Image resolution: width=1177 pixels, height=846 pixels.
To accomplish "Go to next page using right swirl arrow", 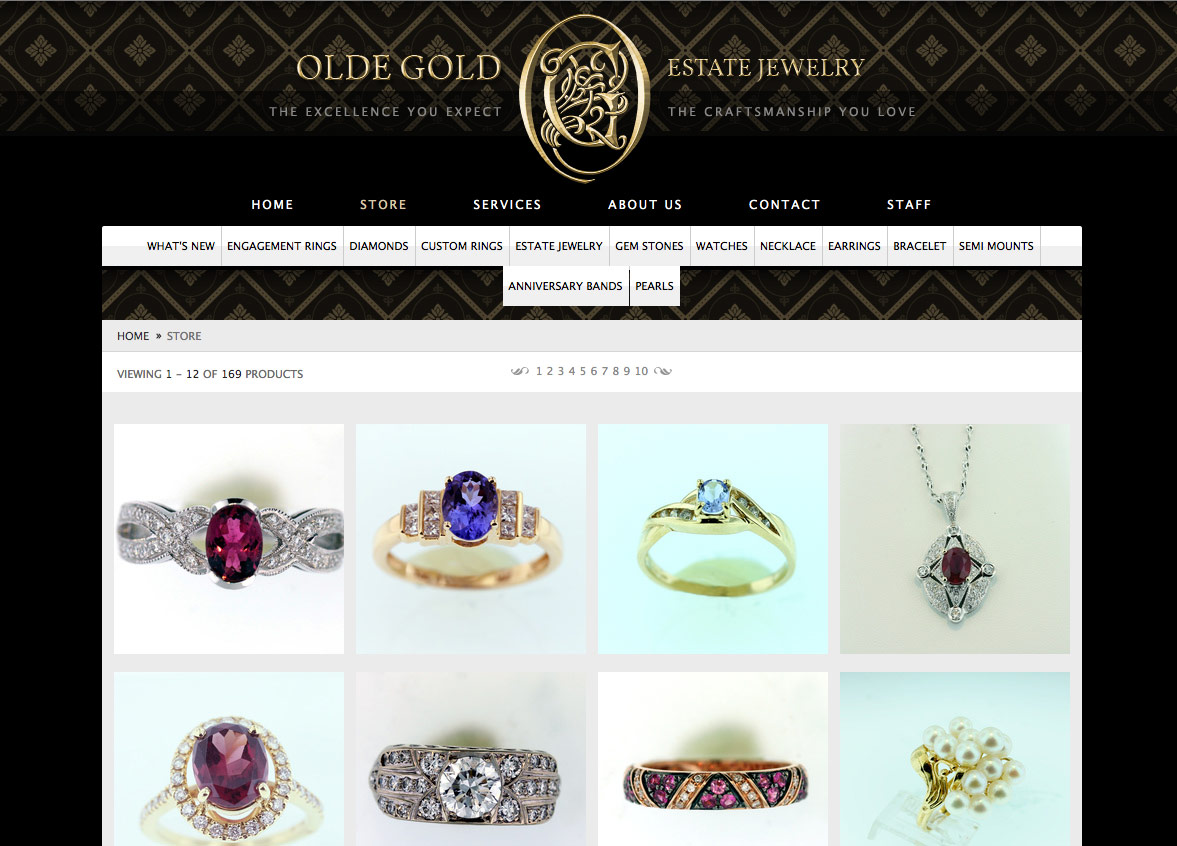I will tap(663, 371).
